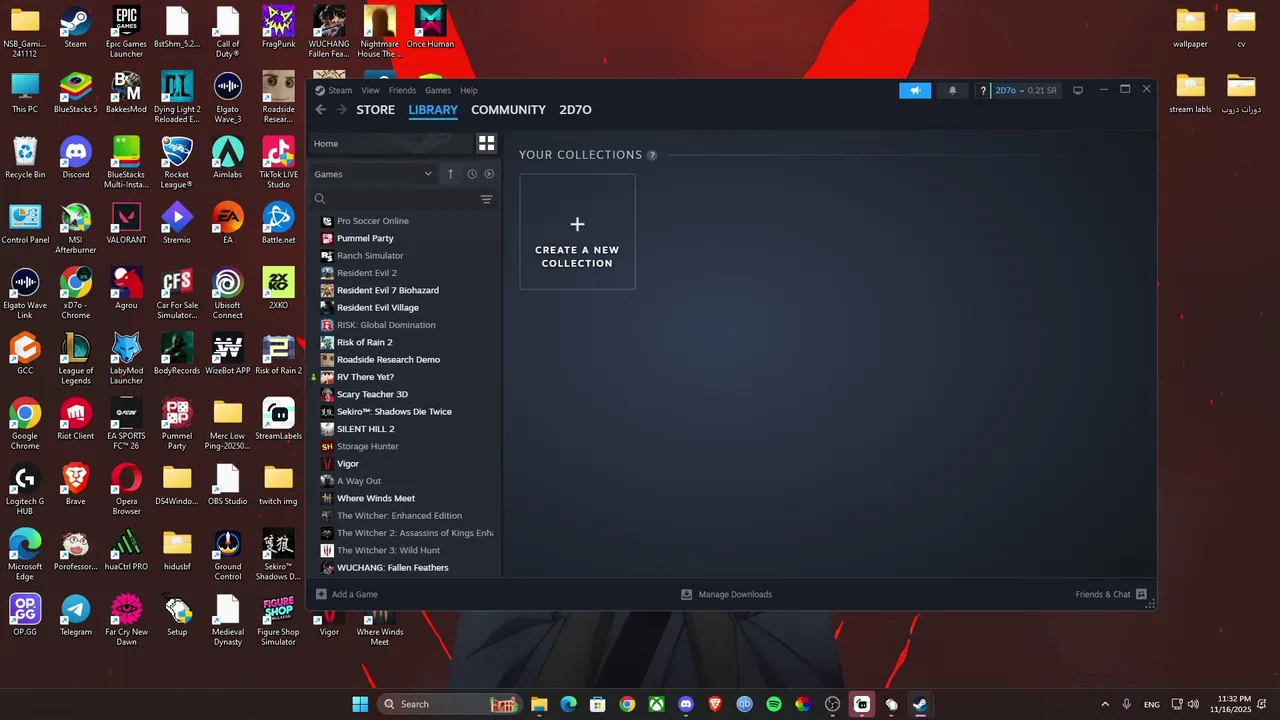
Task: Click the Rocket League desktop icon
Action: click(x=177, y=162)
